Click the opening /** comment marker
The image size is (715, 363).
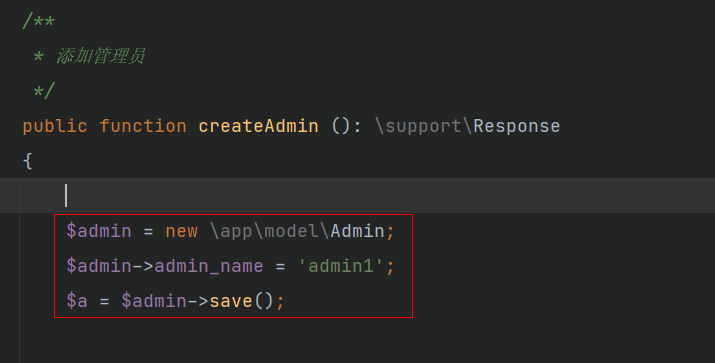pos(38,21)
